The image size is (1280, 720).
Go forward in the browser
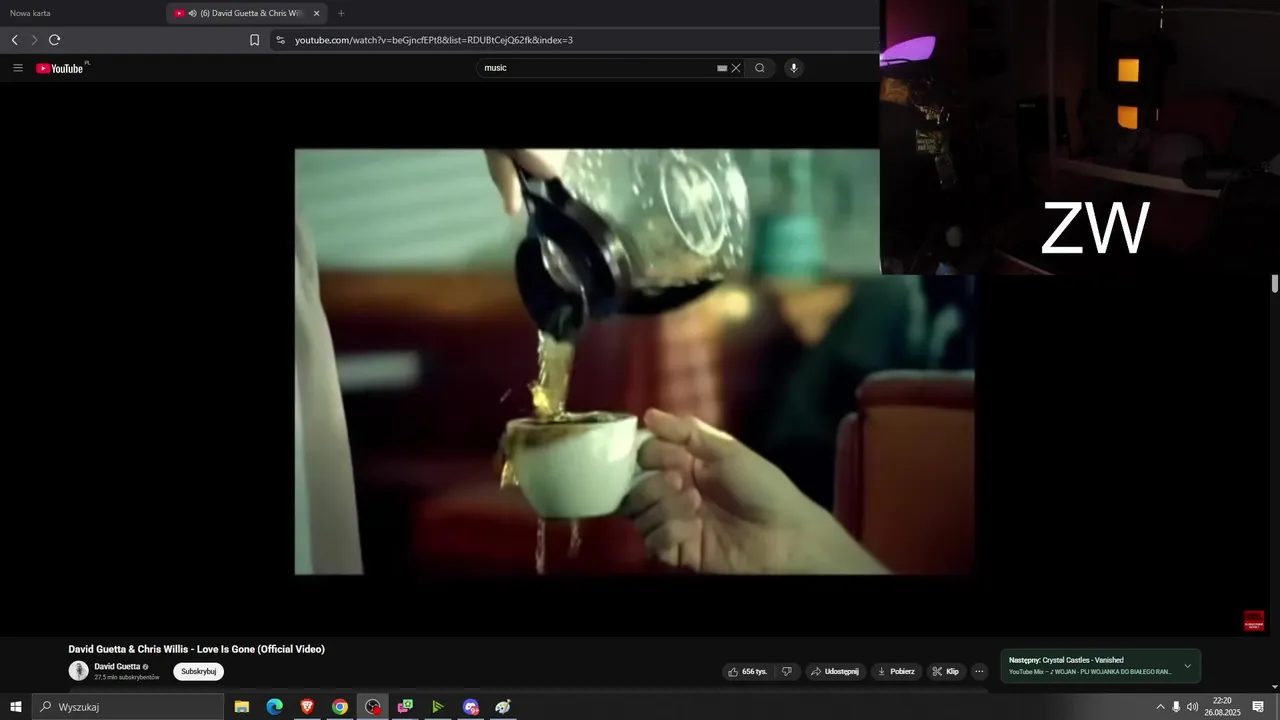click(x=34, y=40)
